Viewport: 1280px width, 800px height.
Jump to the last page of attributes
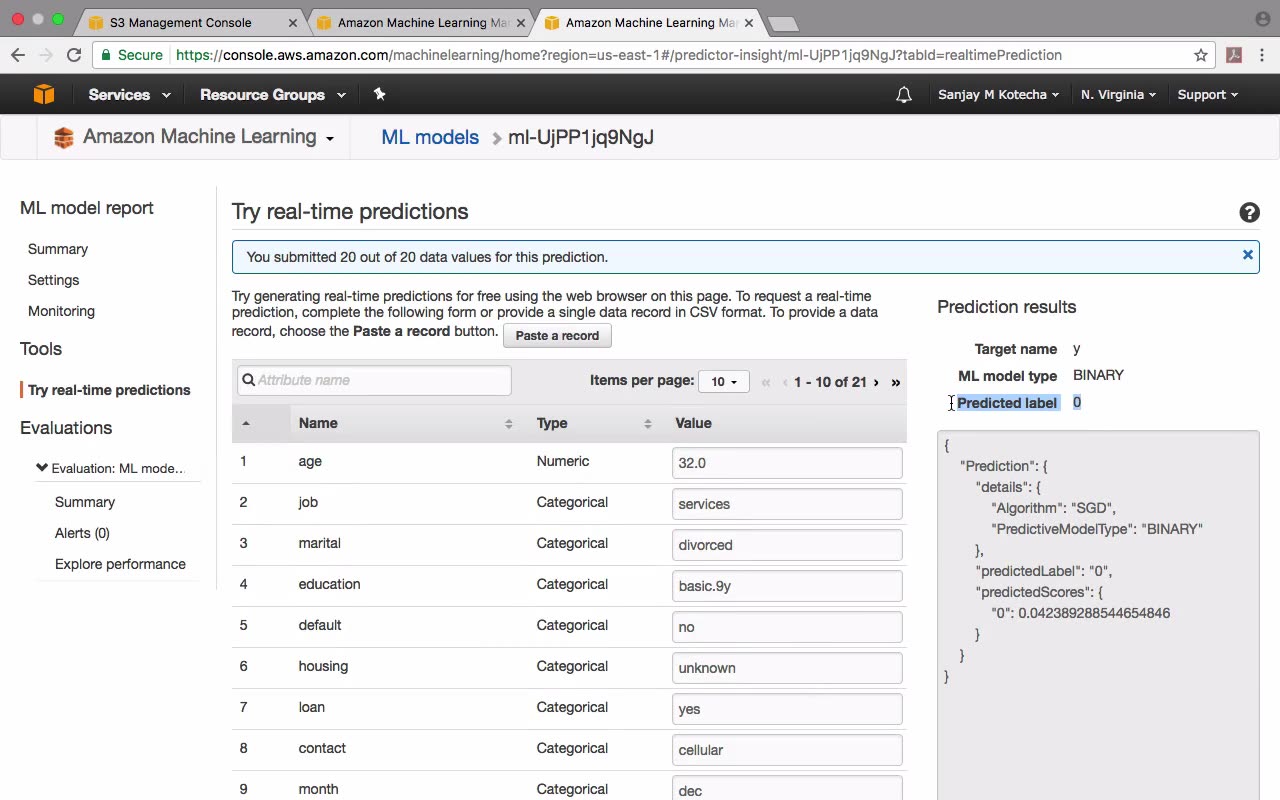click(895, 382)
